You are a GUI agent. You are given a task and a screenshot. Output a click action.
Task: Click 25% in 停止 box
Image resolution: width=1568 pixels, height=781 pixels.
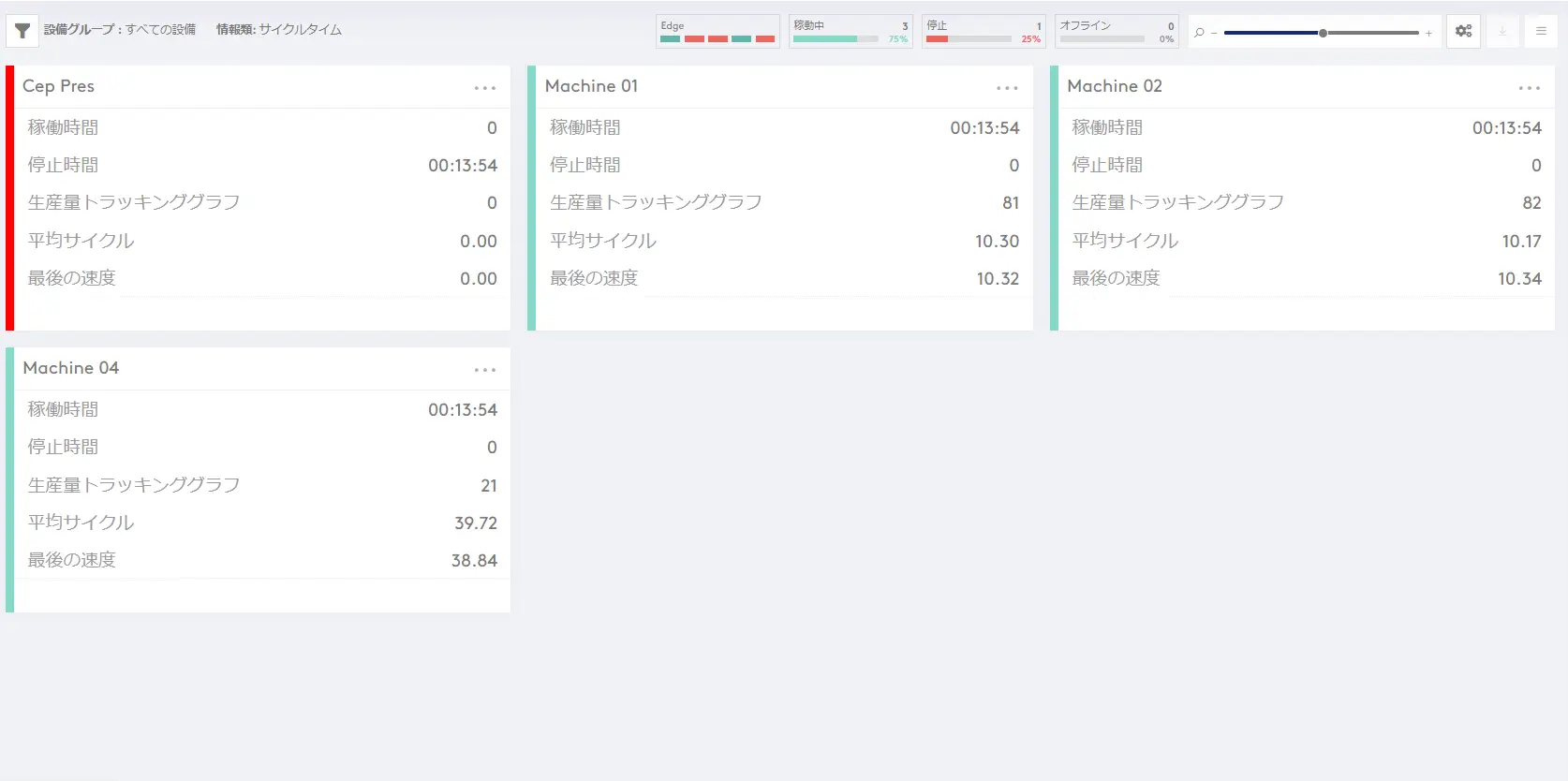tap(1031, 39)
